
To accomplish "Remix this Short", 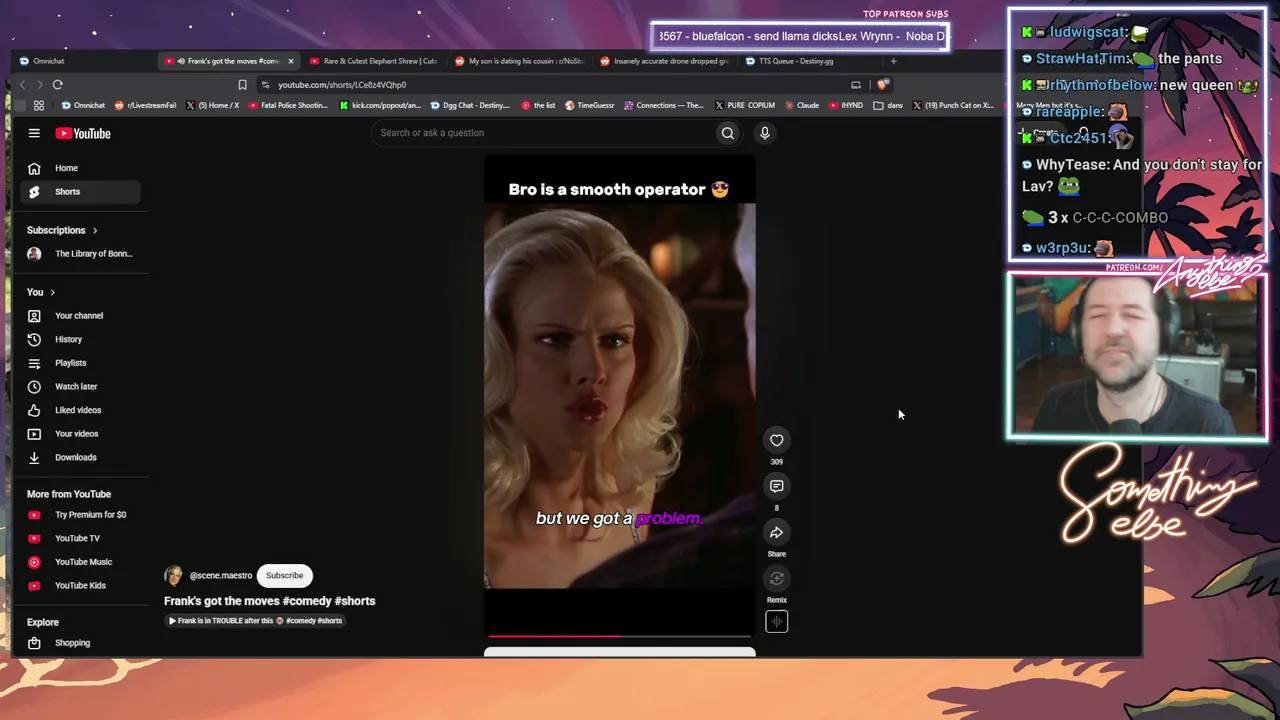I will (x=777, y=578).
